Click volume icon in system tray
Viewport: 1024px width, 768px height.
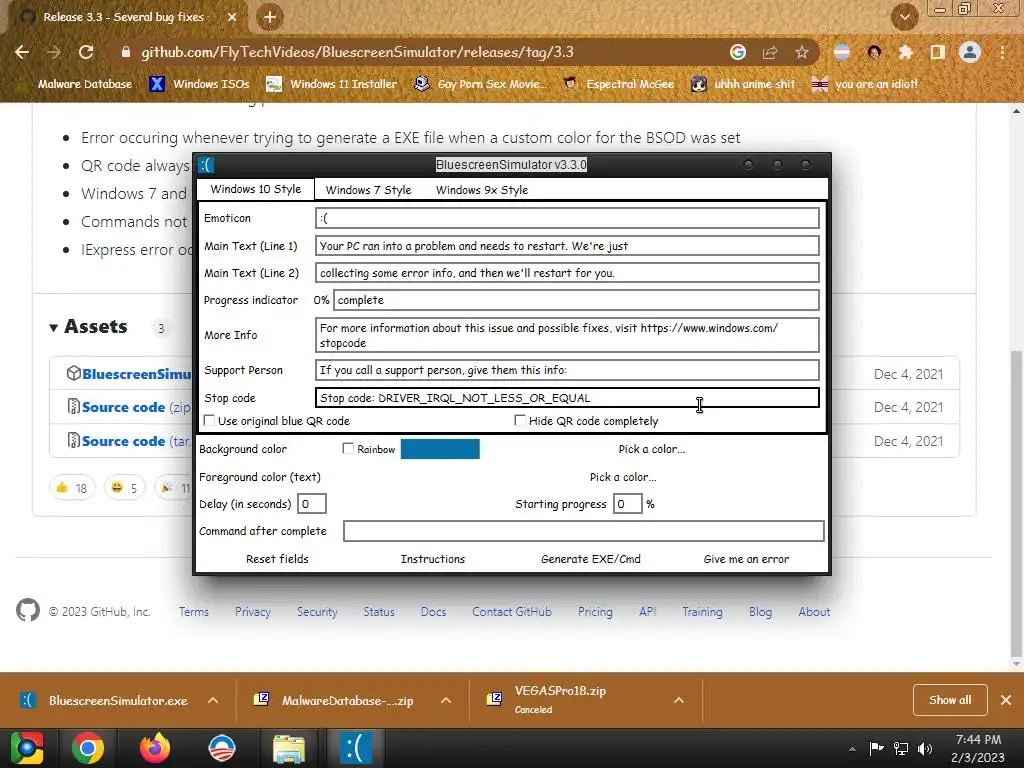(925, 748)
